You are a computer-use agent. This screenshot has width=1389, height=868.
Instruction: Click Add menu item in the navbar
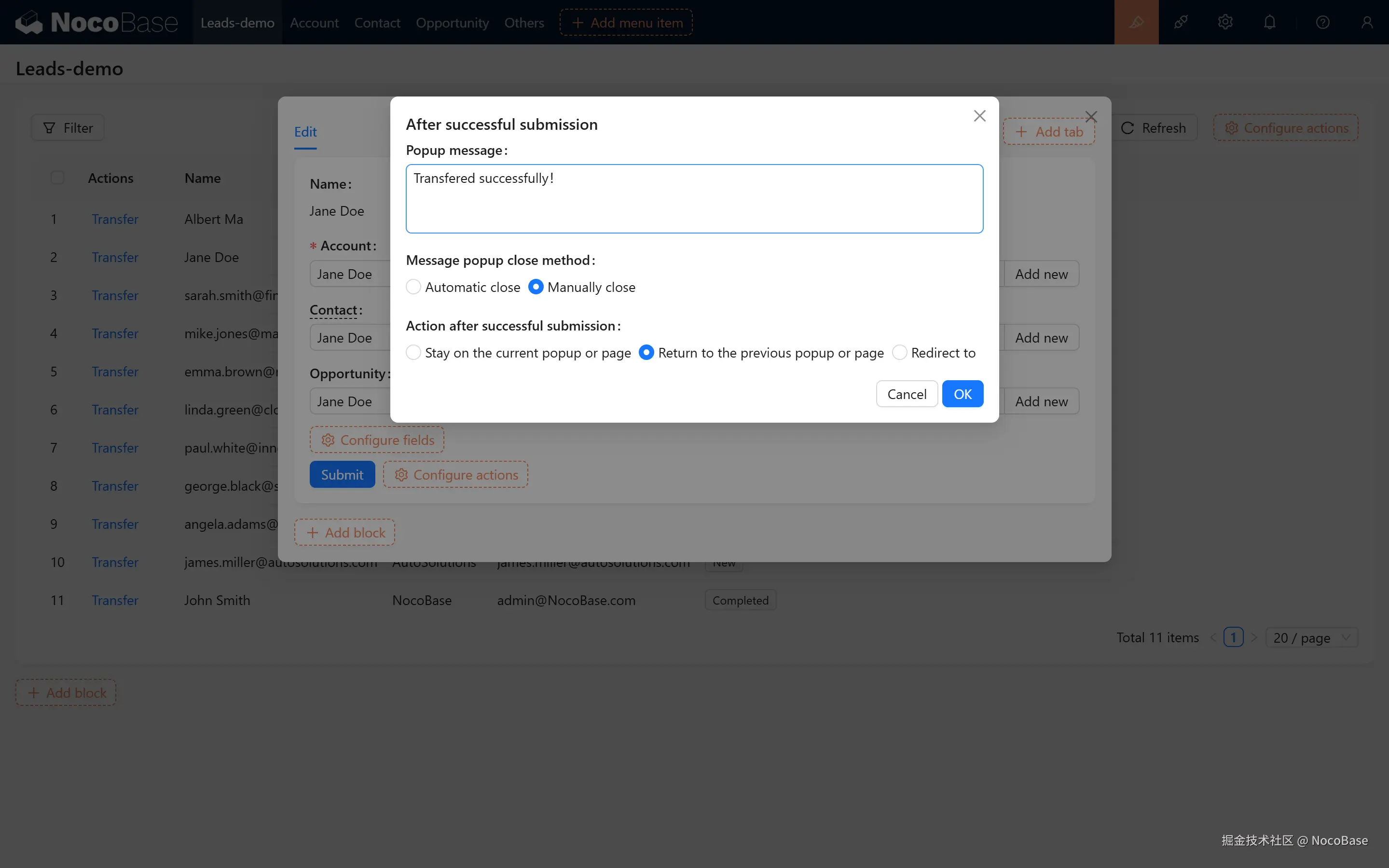pos(626,22)
